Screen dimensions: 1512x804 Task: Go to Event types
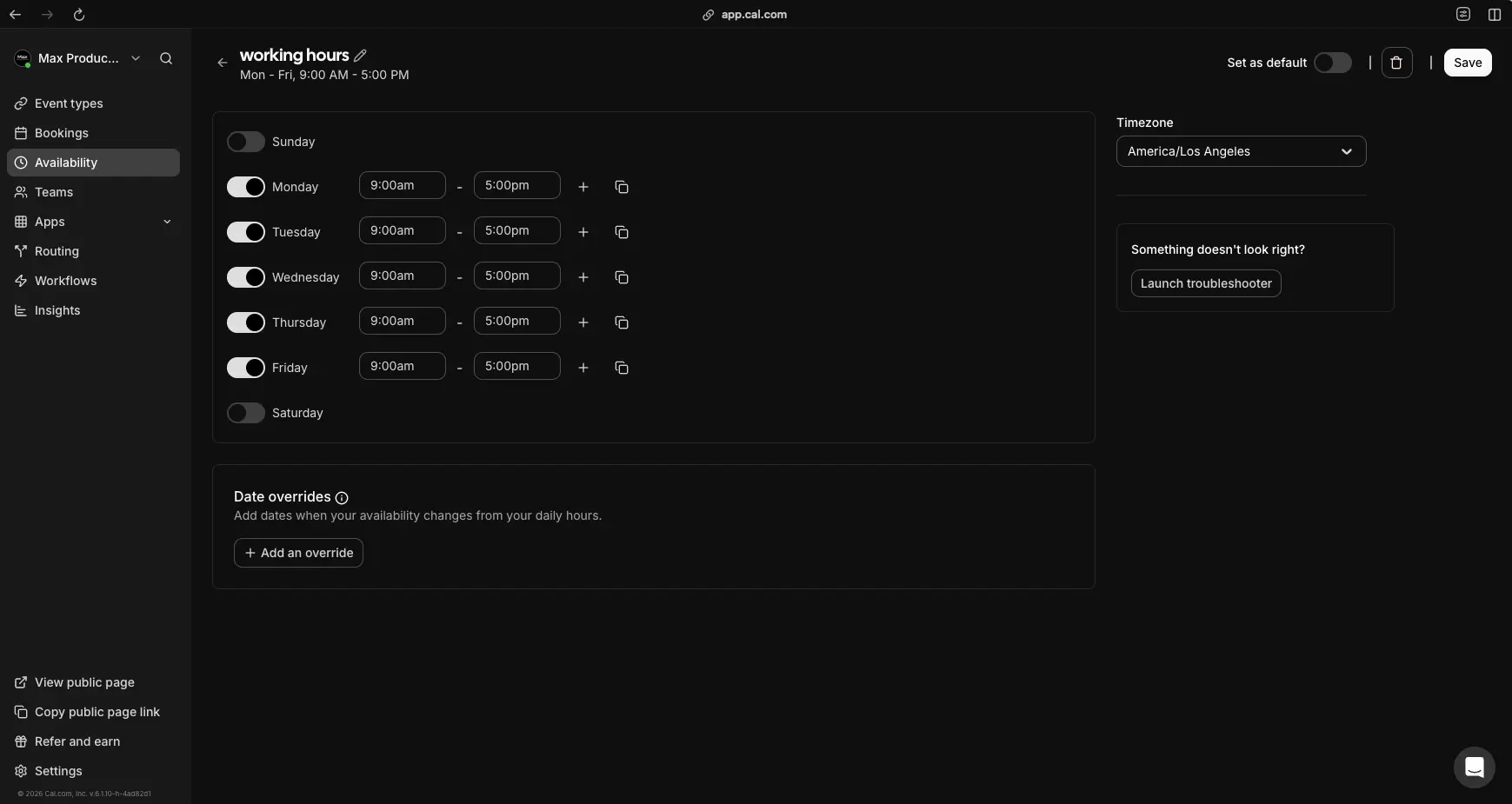tap(68, 103)
